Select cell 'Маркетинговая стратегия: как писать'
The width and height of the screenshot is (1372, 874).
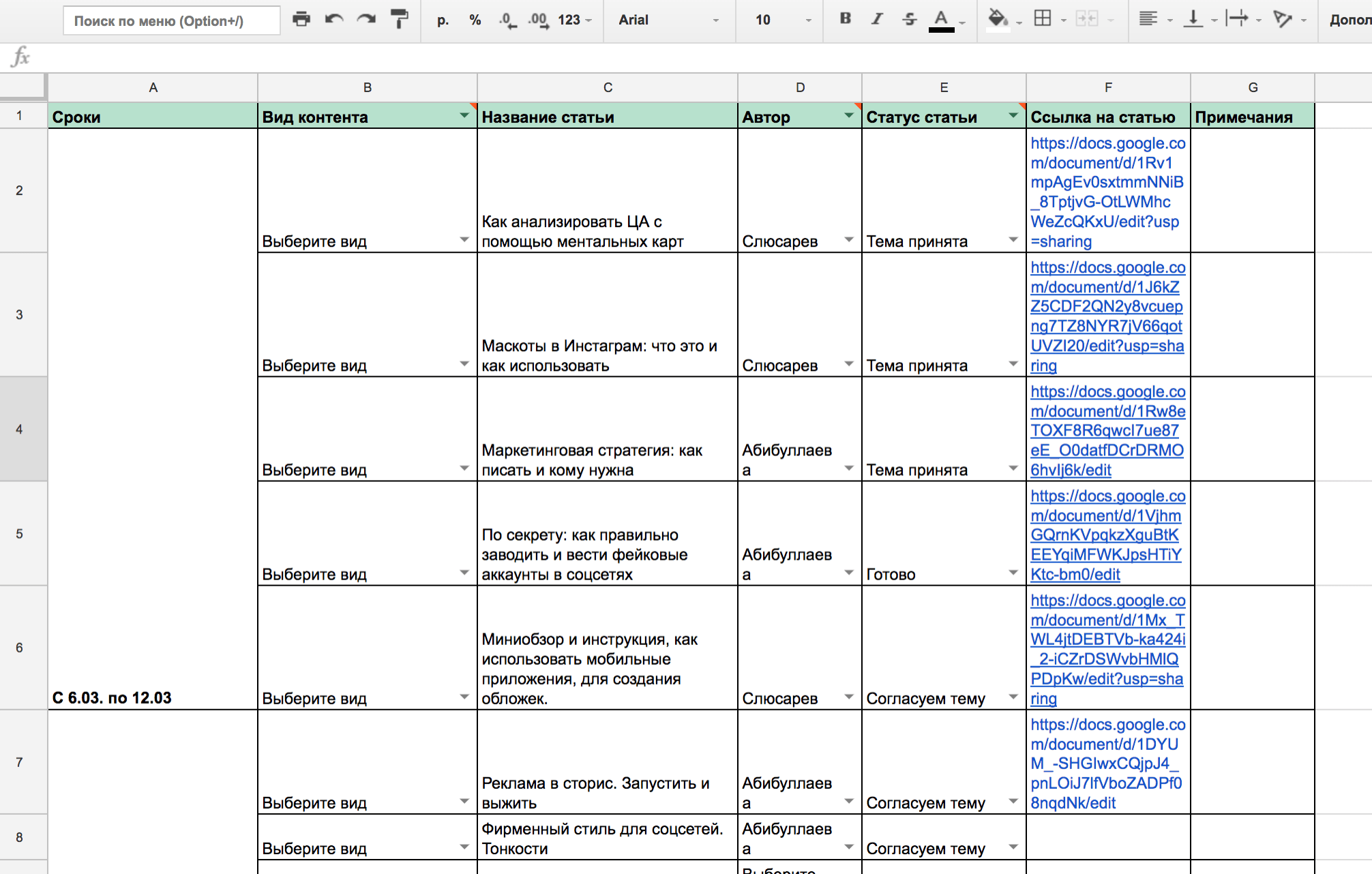pos(608,430)
